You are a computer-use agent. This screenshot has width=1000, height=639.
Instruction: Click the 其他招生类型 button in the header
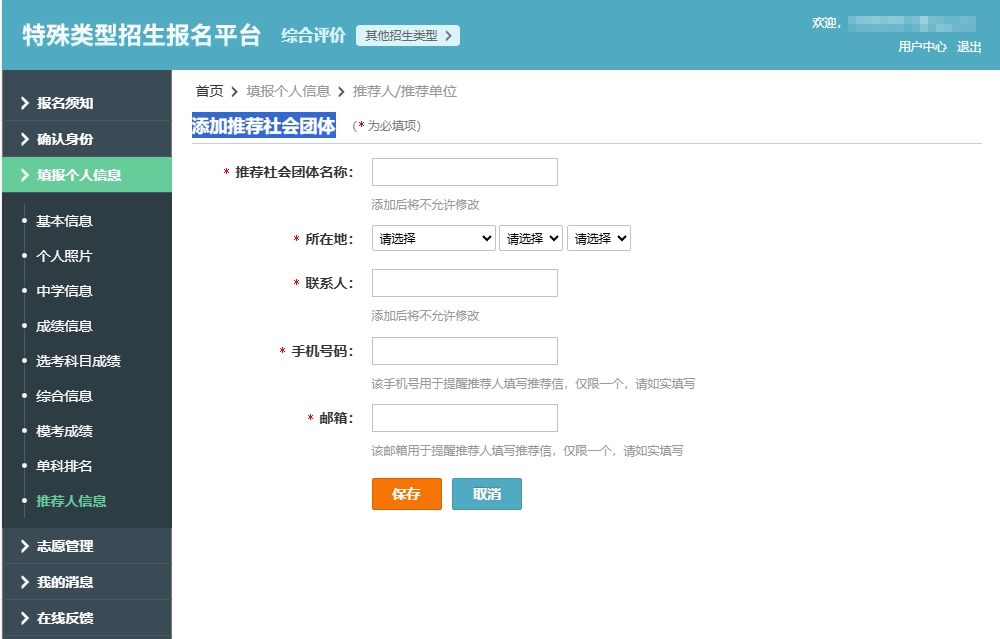[x=408, y=34]
